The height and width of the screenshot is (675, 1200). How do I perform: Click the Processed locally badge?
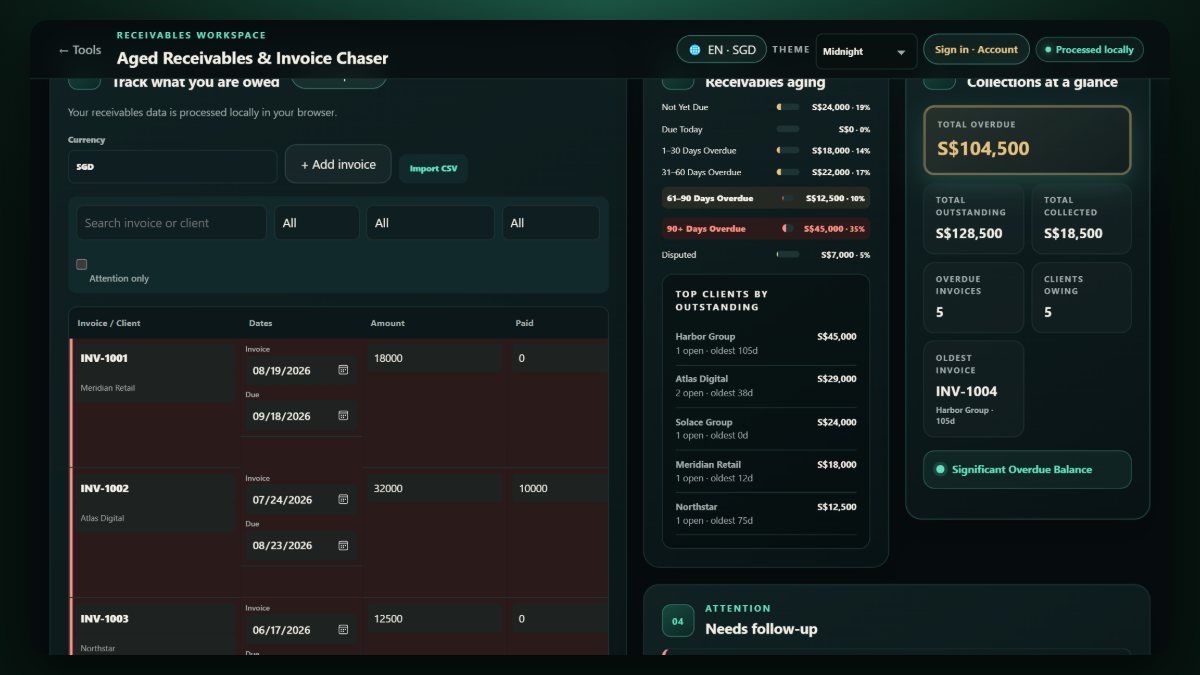[1089, 50]
